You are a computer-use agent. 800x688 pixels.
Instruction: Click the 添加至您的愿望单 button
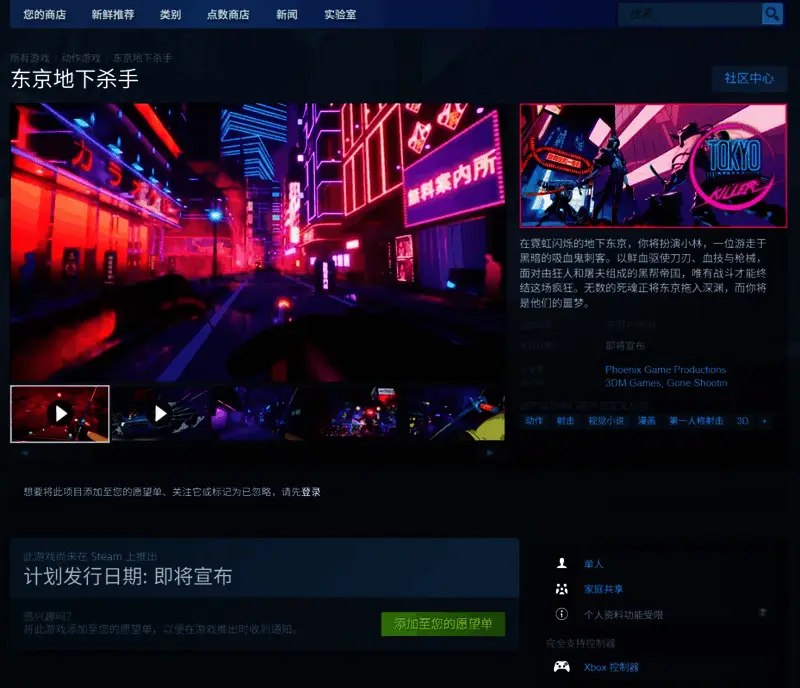coord(443,623)
